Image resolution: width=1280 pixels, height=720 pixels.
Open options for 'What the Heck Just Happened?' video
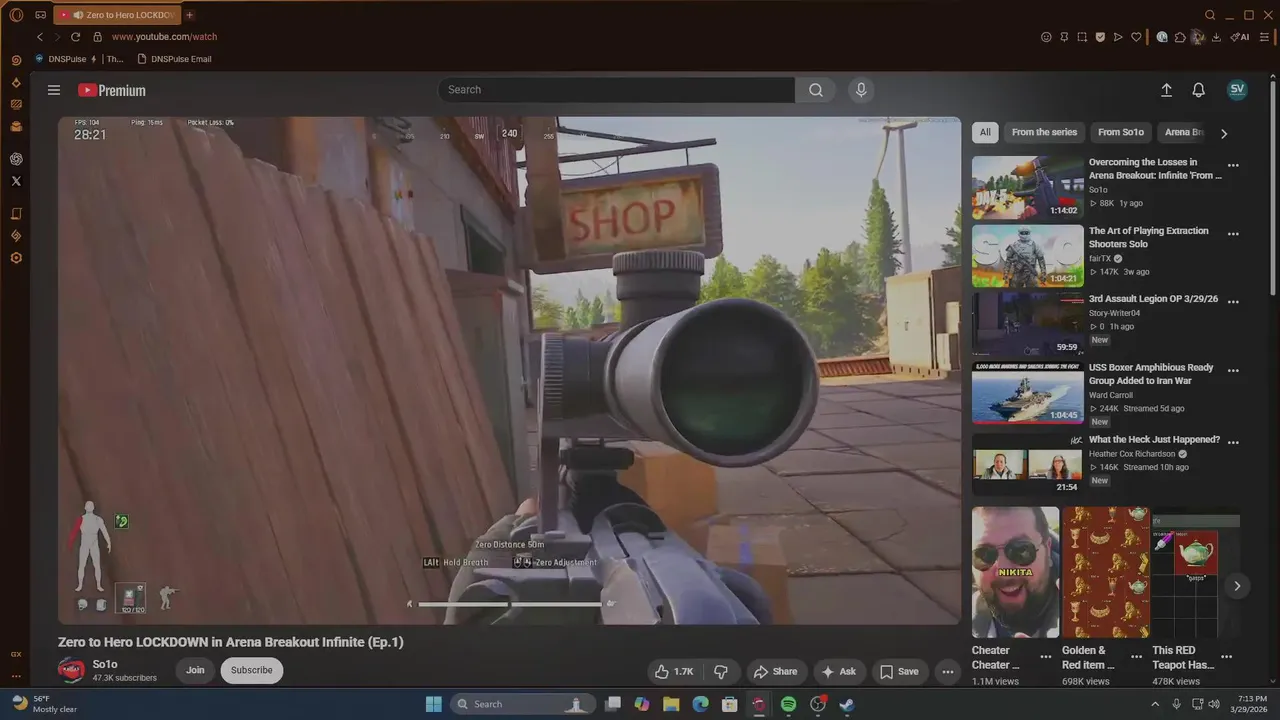point(1233,442)
